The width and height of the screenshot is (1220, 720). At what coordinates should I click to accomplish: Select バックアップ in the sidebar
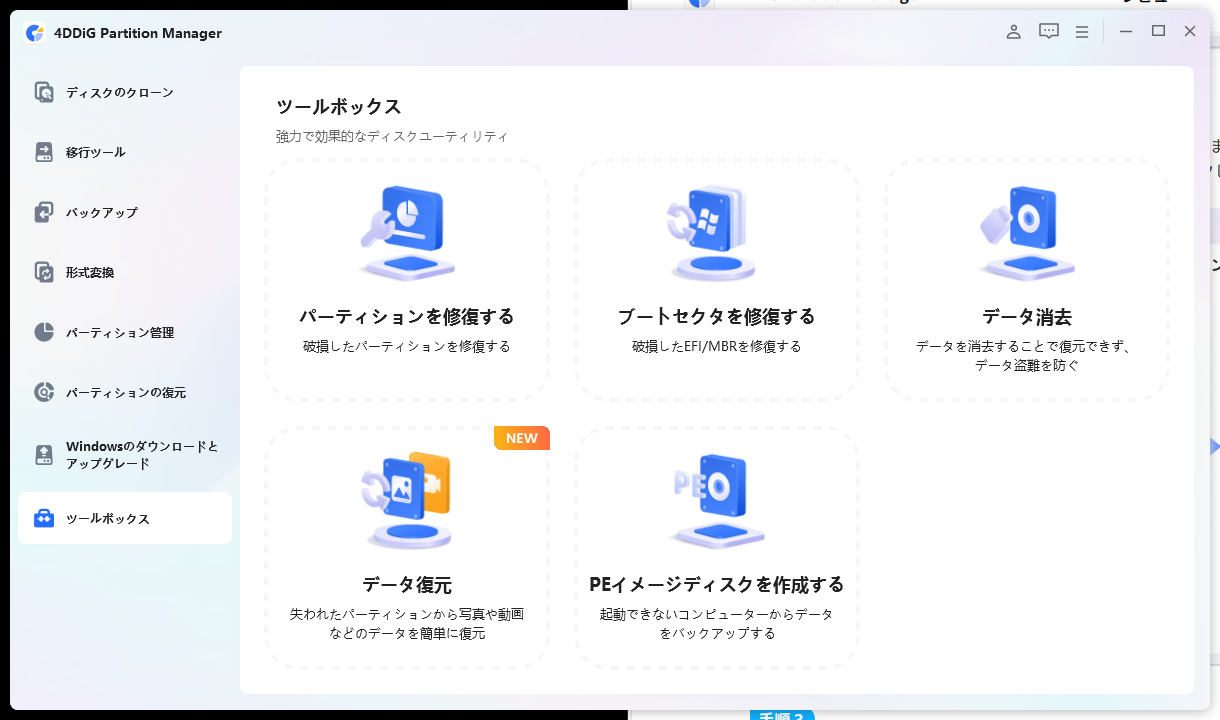coord(125,213)
